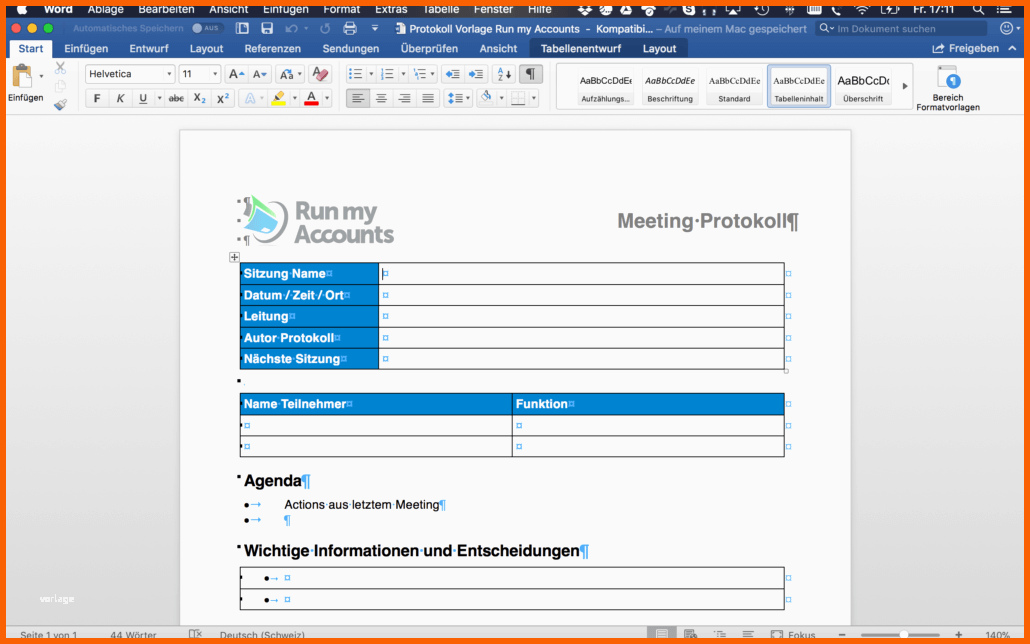Click the Save icon in title bar

267,28
